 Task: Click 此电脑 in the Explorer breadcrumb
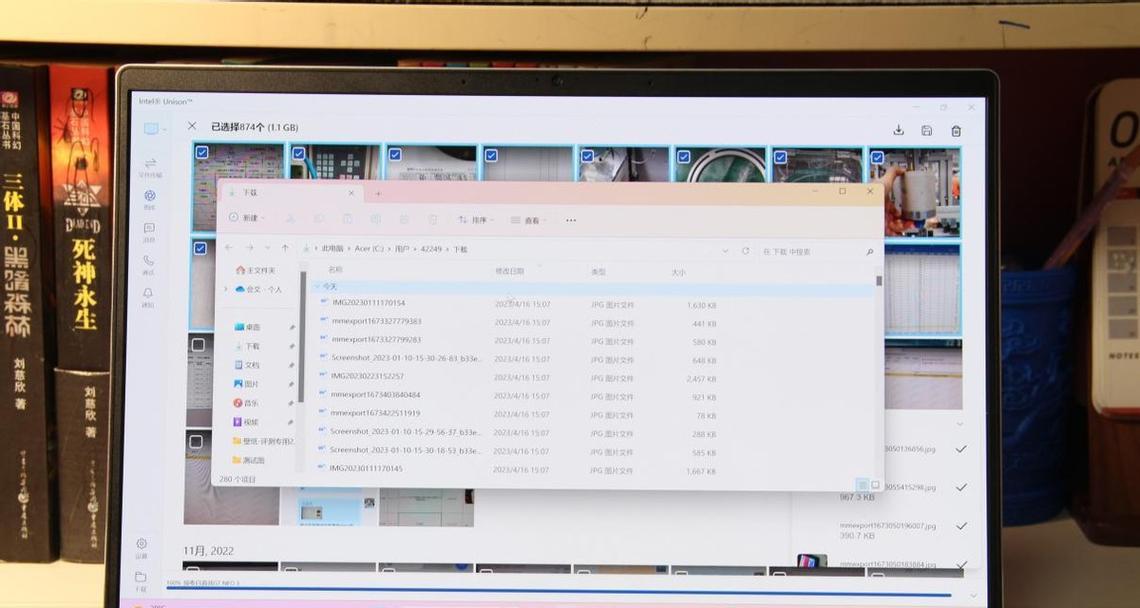pos(332,249)
